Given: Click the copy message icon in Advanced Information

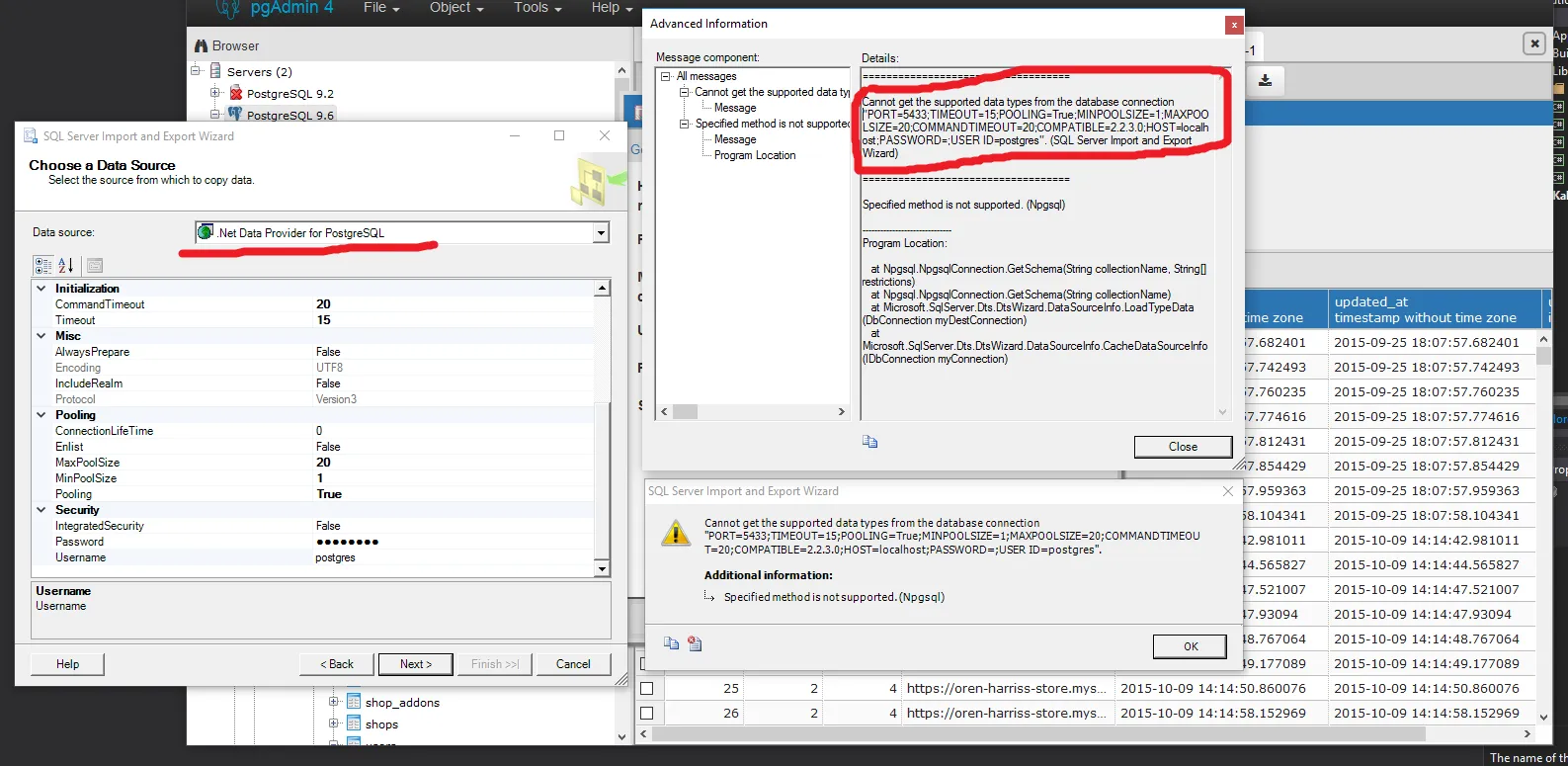Looking at the screenshot, I should (869, 442).
